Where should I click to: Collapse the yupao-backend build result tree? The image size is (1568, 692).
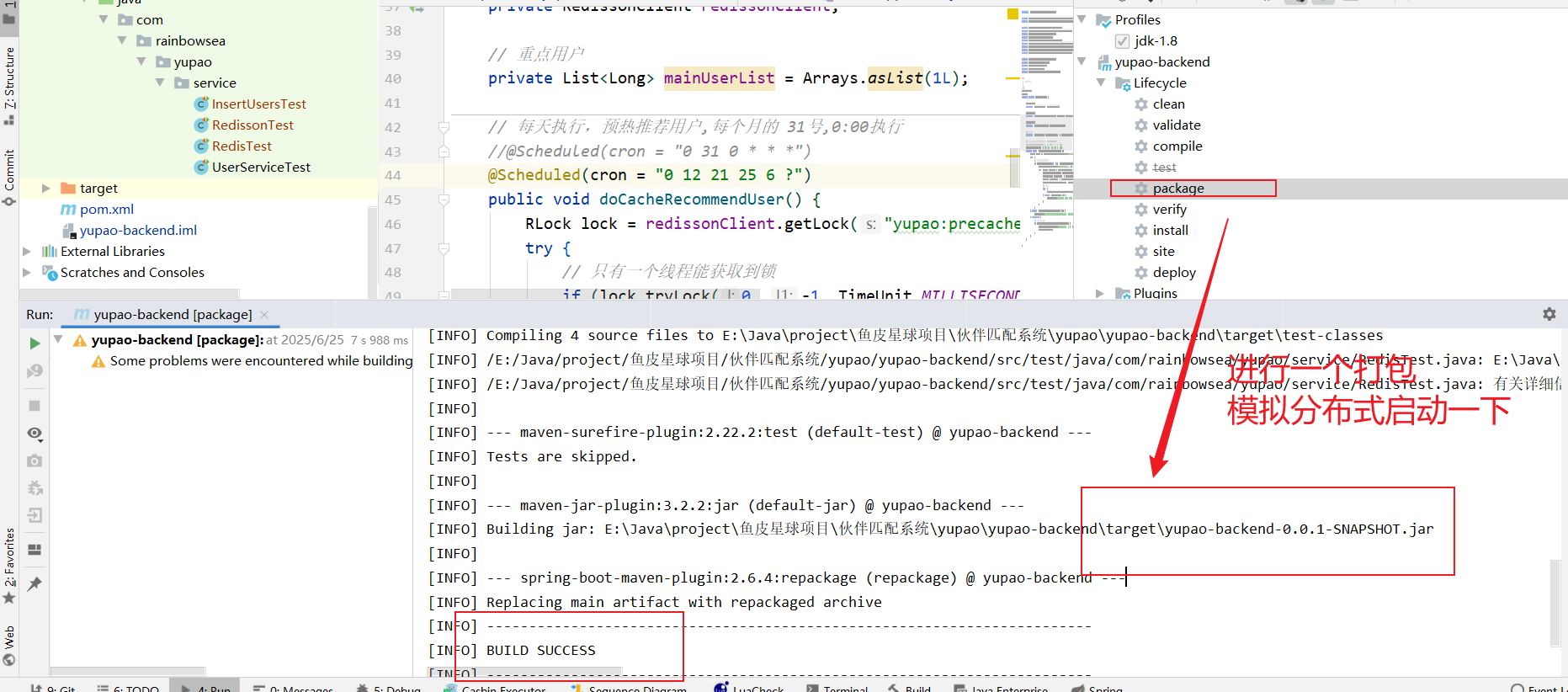click(x=58, y=339)
